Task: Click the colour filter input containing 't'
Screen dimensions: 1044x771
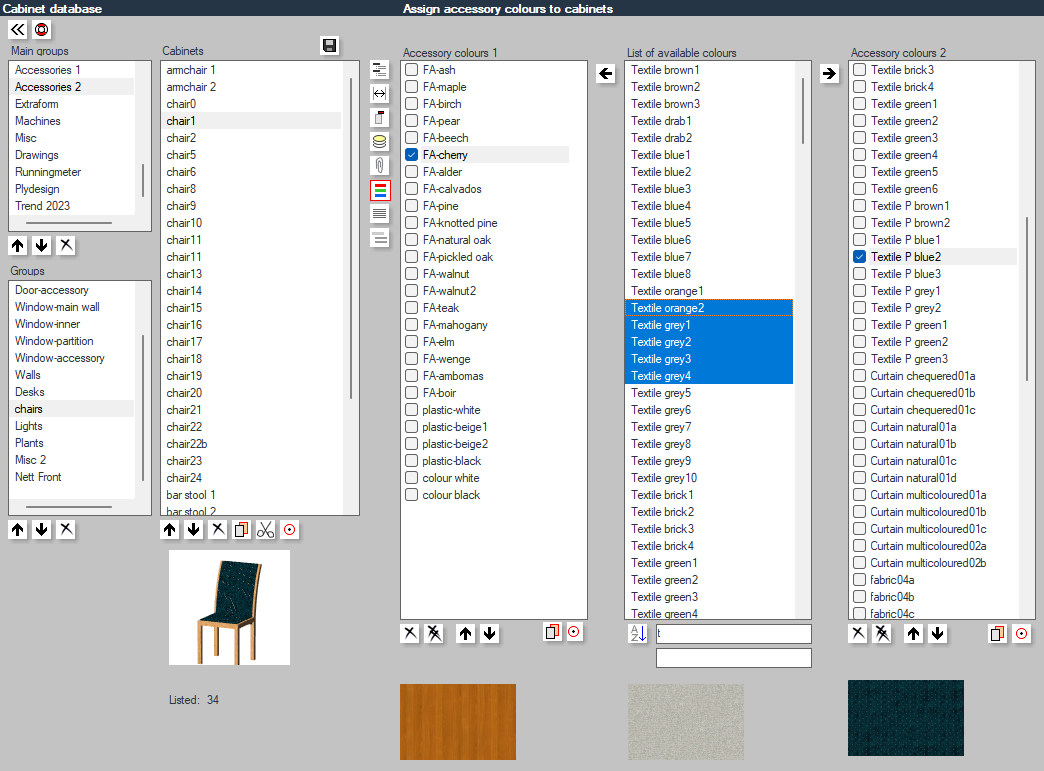Action: (733, 633)
